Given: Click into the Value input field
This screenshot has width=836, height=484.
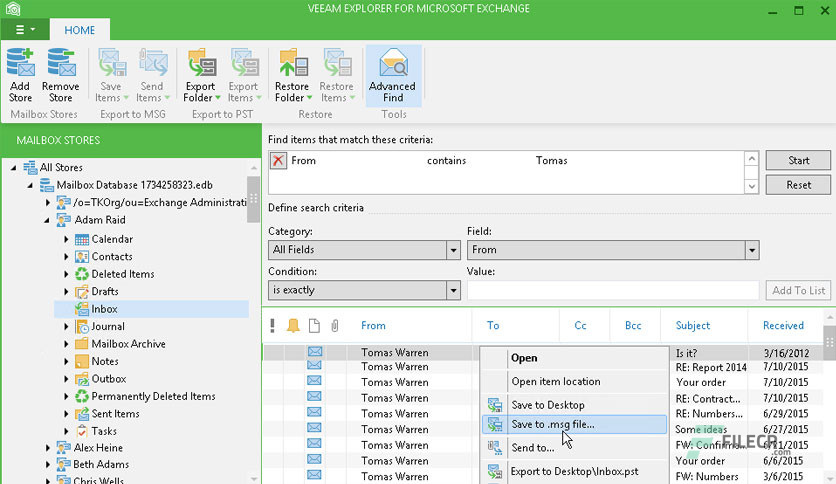Looking at the screenshot, I should [x=613, y=291].
